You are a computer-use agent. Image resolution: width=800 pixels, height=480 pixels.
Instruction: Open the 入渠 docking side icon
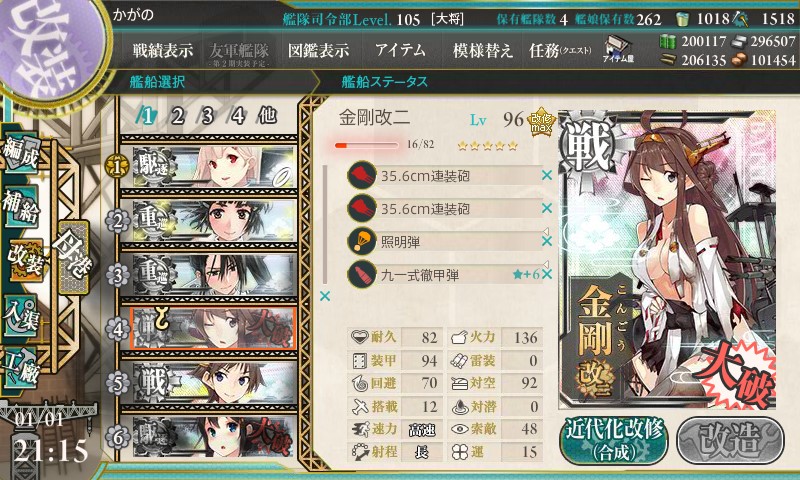pos(21,316)
